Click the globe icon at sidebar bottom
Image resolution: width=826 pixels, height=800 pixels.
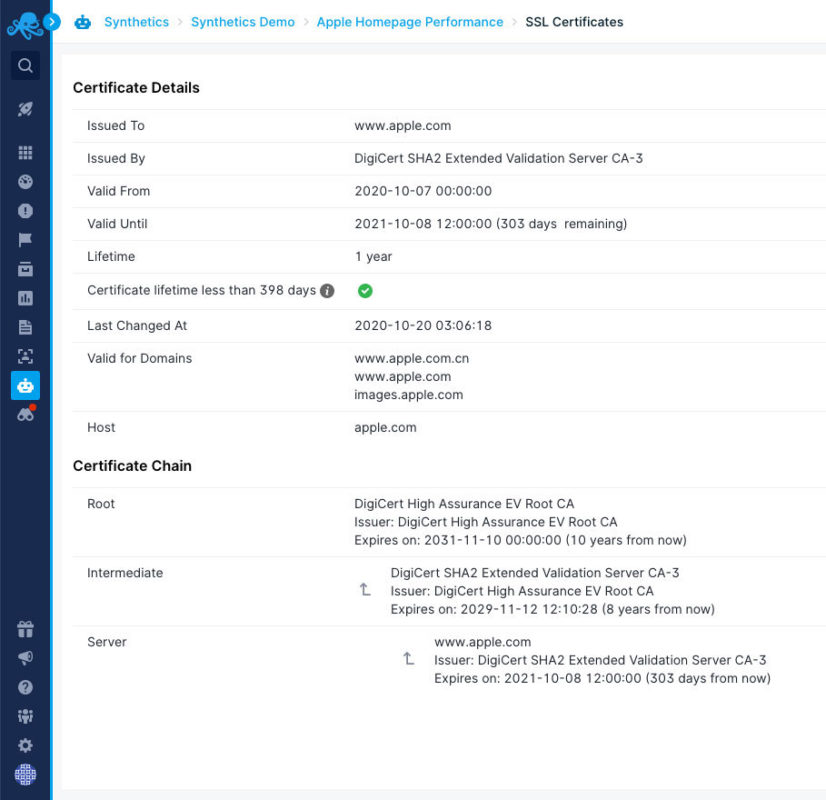click(25, 774)
